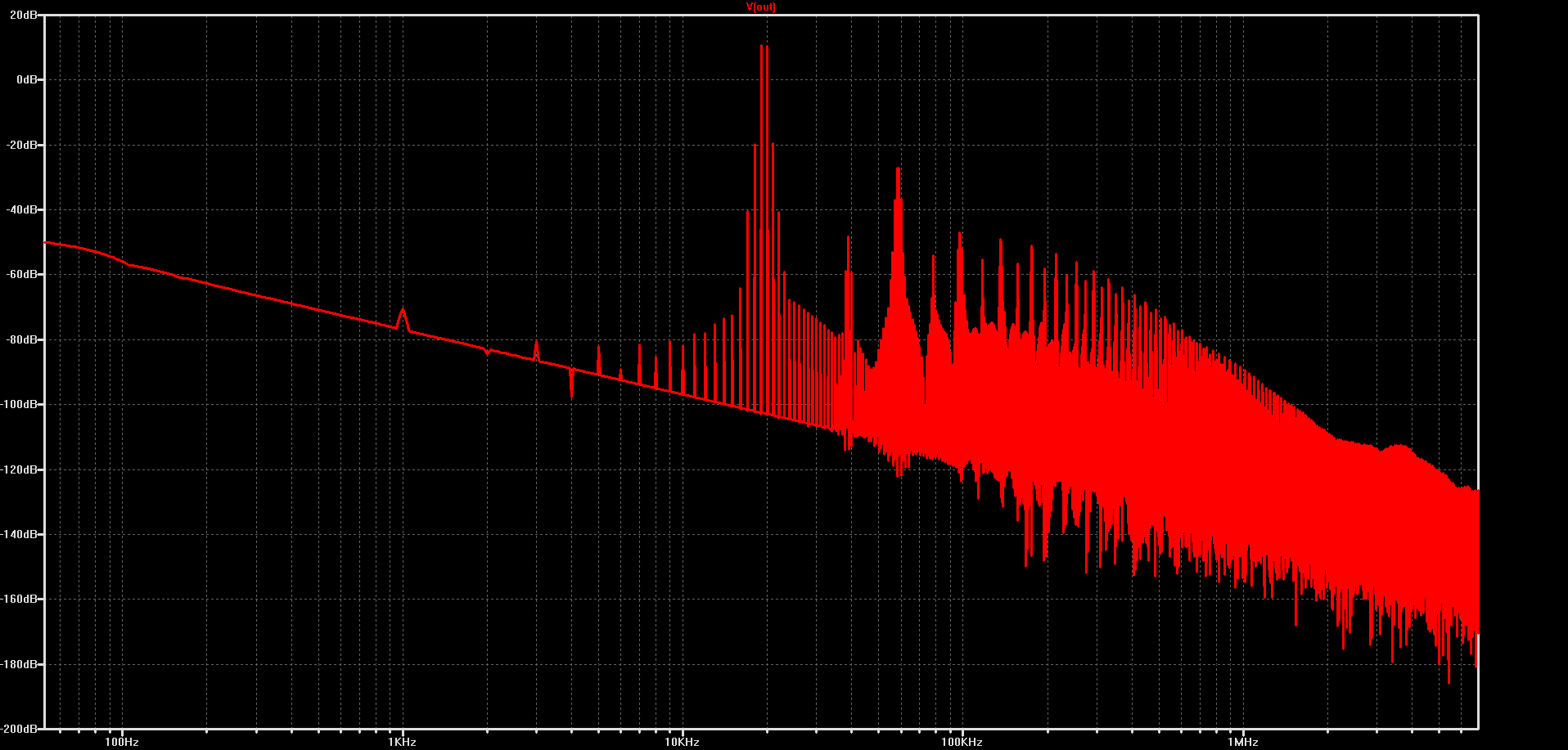This screenshot has height=750, width=1568.
Task: Click the 10KHz frequency axis label
Action: (x=682, y=742)
